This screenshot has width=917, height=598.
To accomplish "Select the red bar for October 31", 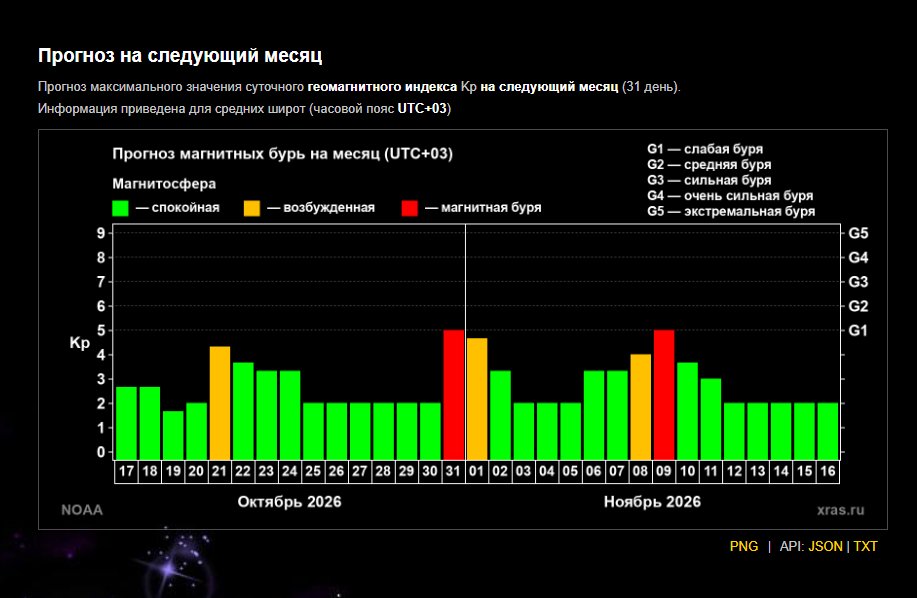I will pos(453,395).
